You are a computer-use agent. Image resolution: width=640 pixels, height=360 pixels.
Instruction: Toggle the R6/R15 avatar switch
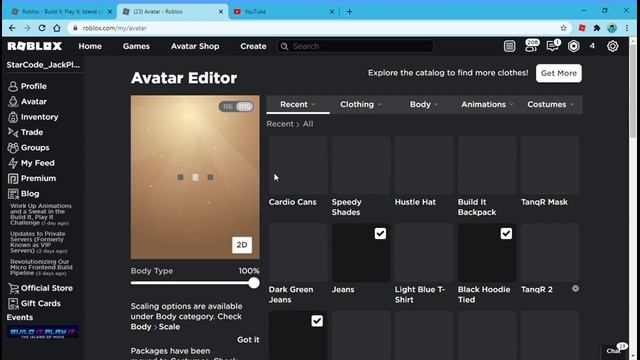(236, 107)
